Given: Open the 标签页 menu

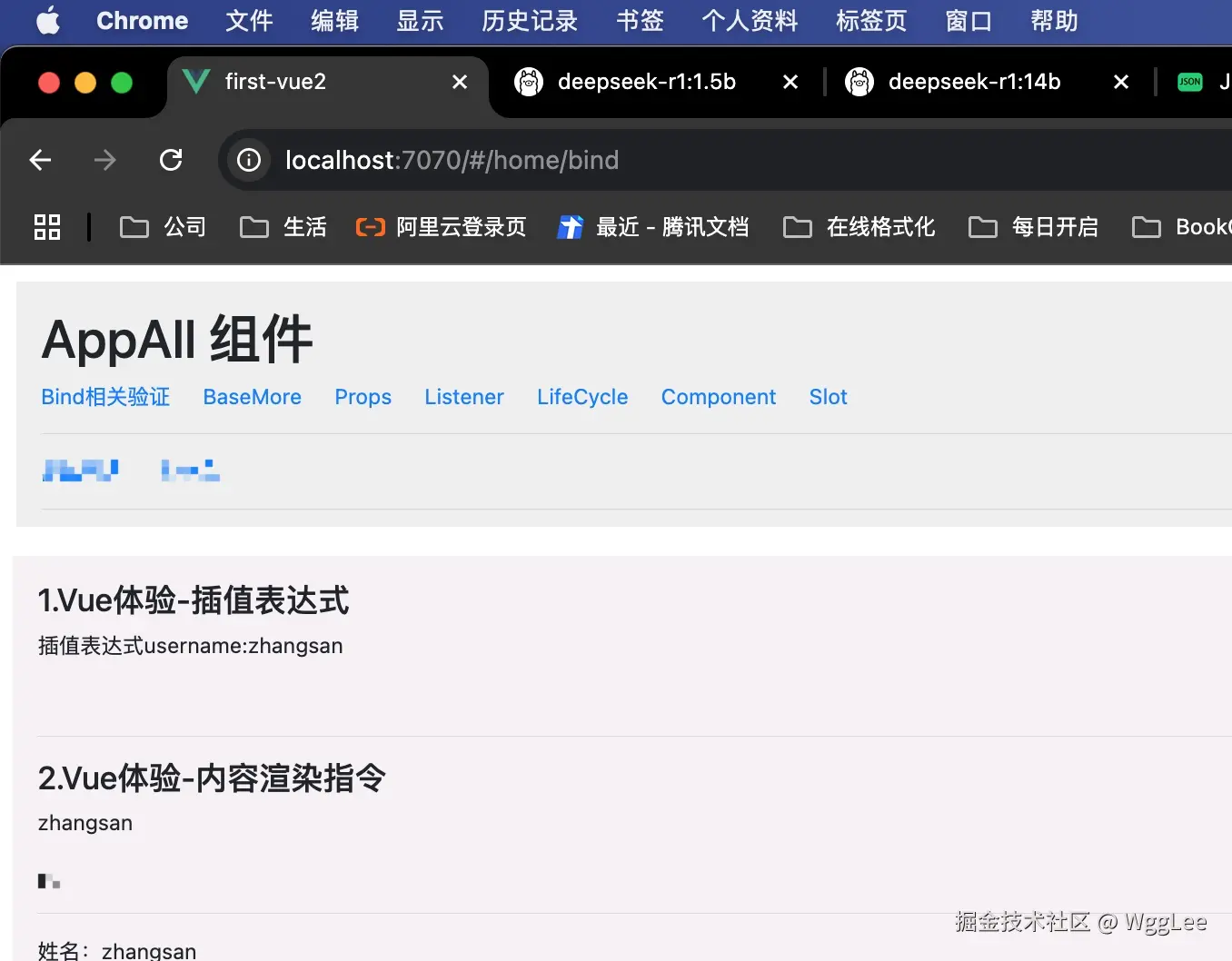Looking at the screenshot, I should (871, 21).
